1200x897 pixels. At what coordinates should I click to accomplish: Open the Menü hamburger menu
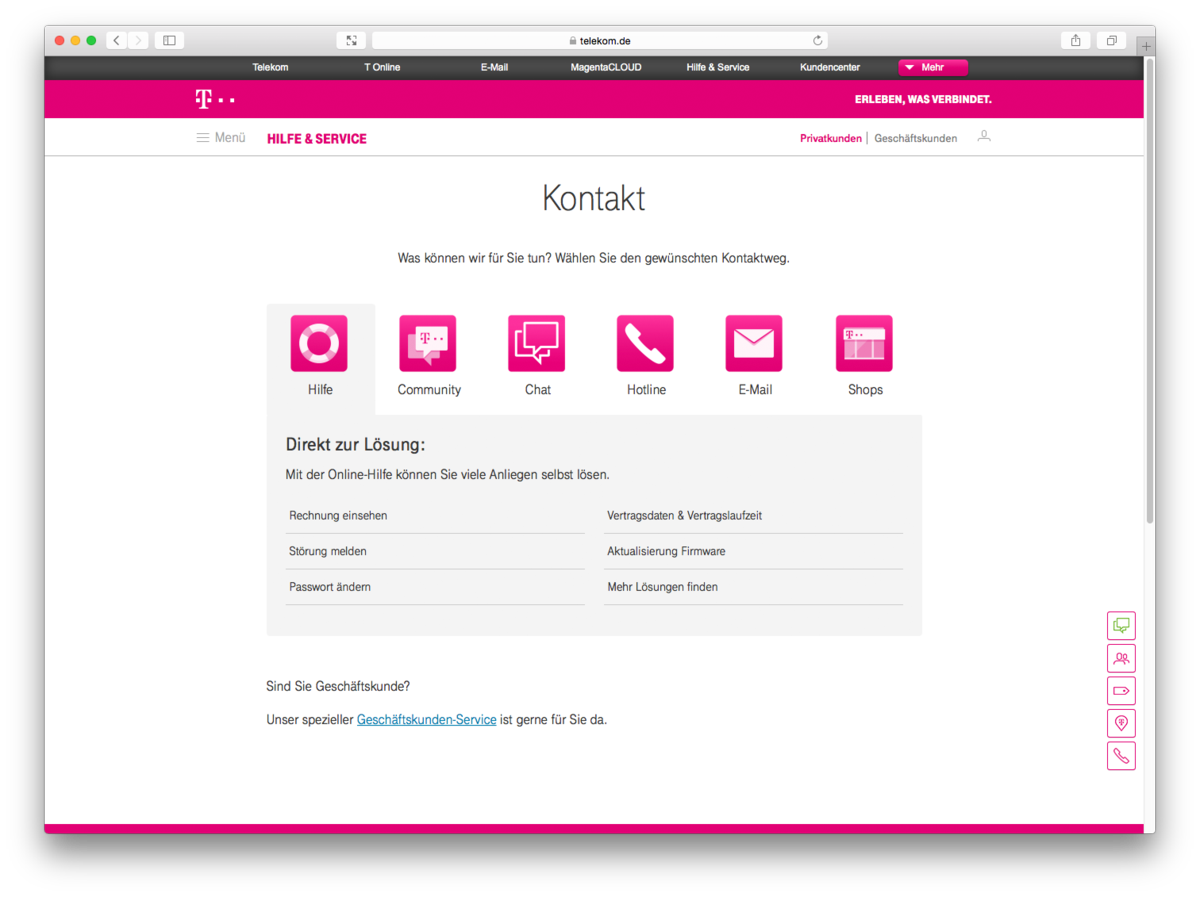pos(221,138)
